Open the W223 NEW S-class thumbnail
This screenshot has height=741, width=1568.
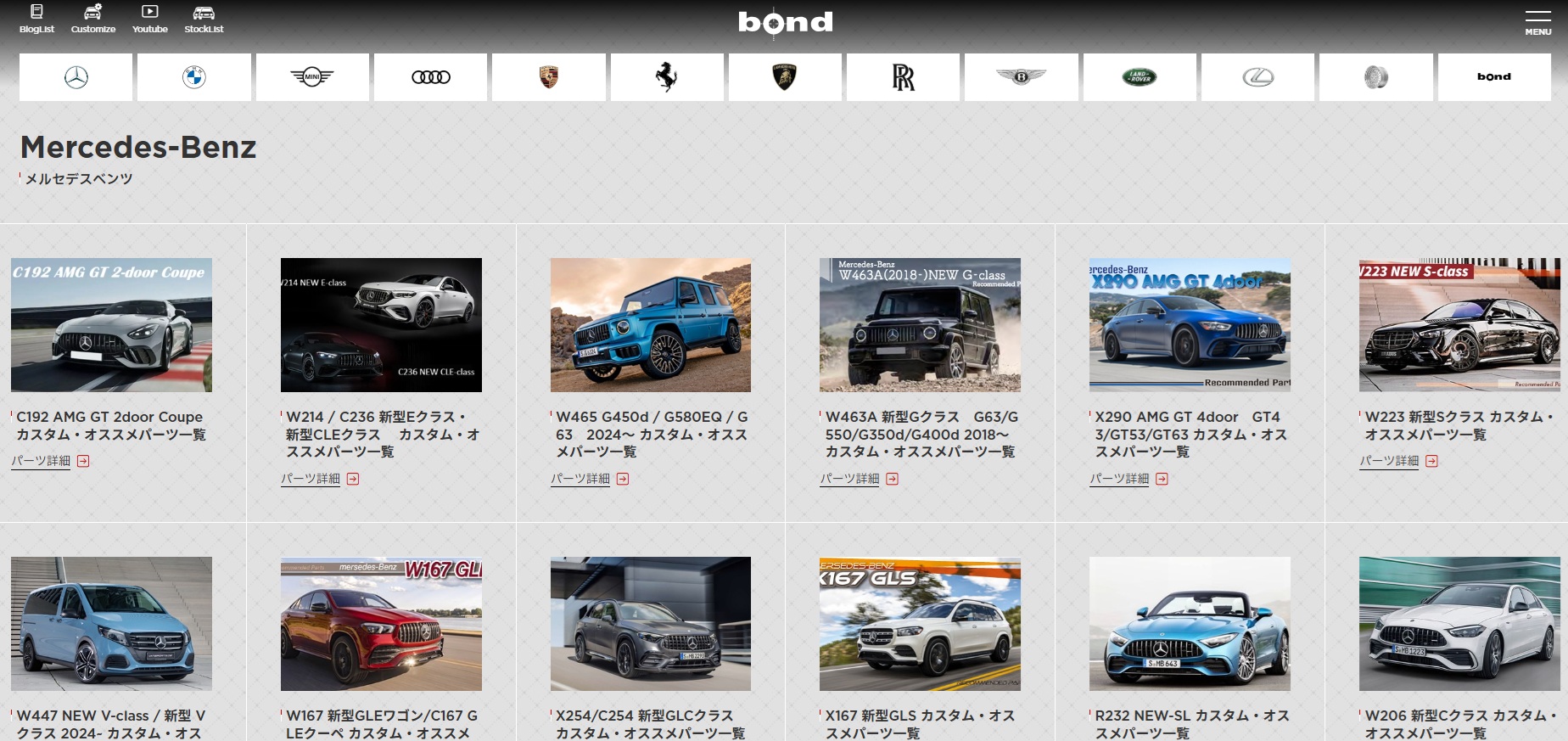[1459, 325]
